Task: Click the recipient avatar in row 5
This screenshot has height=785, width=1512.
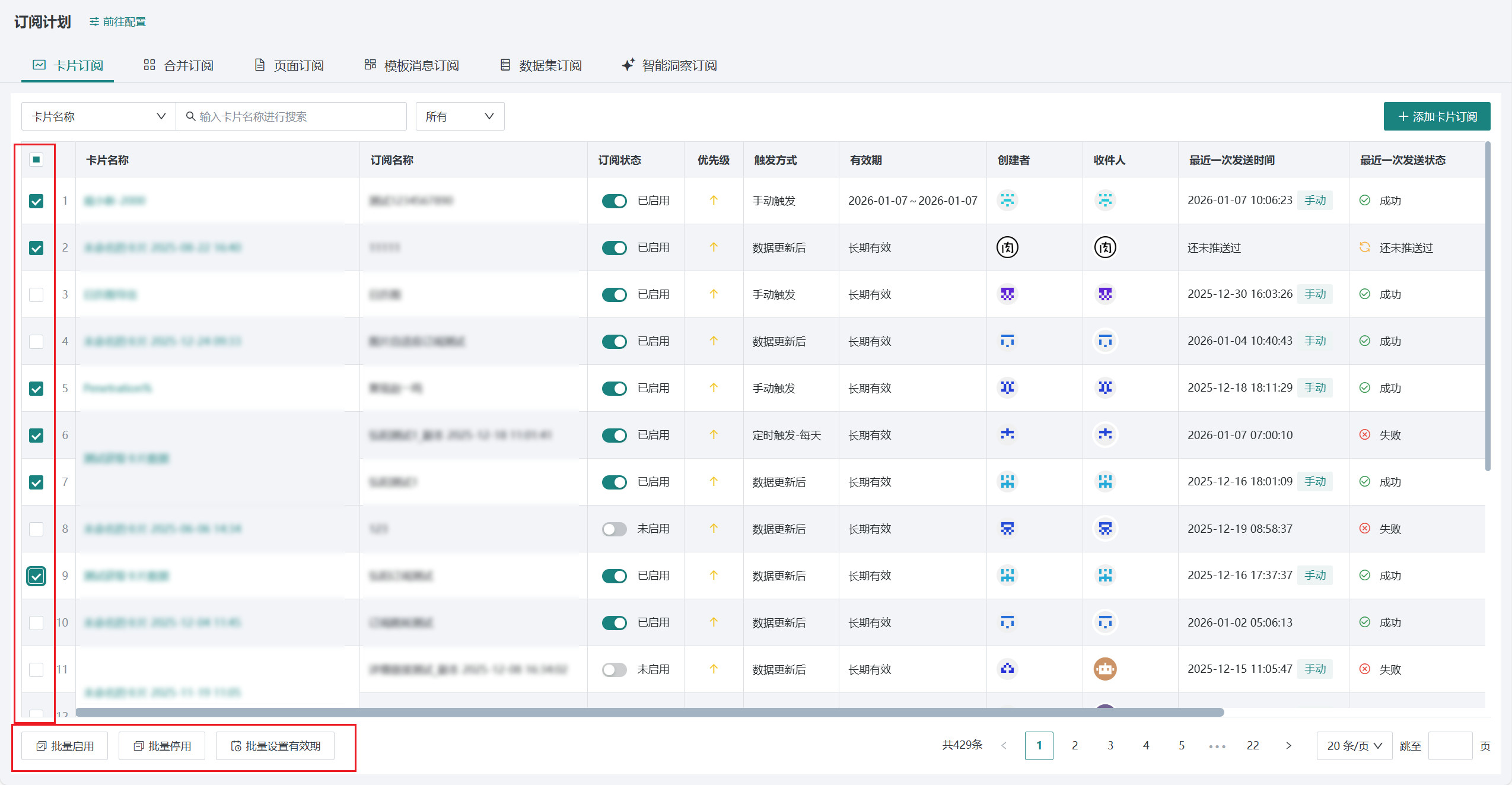Action: coord(1104,388)
